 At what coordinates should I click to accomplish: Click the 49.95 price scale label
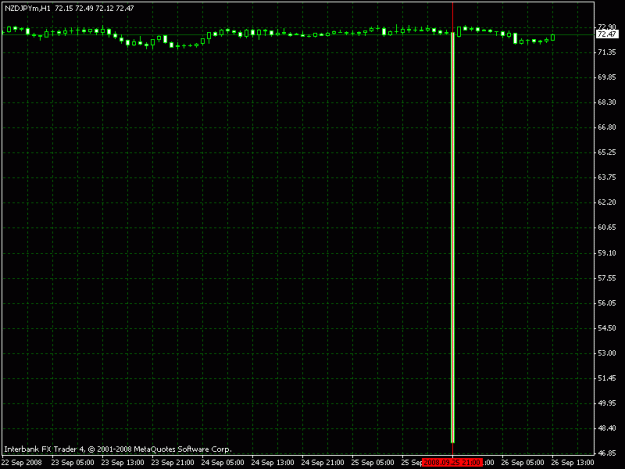[x=607, y=403]
